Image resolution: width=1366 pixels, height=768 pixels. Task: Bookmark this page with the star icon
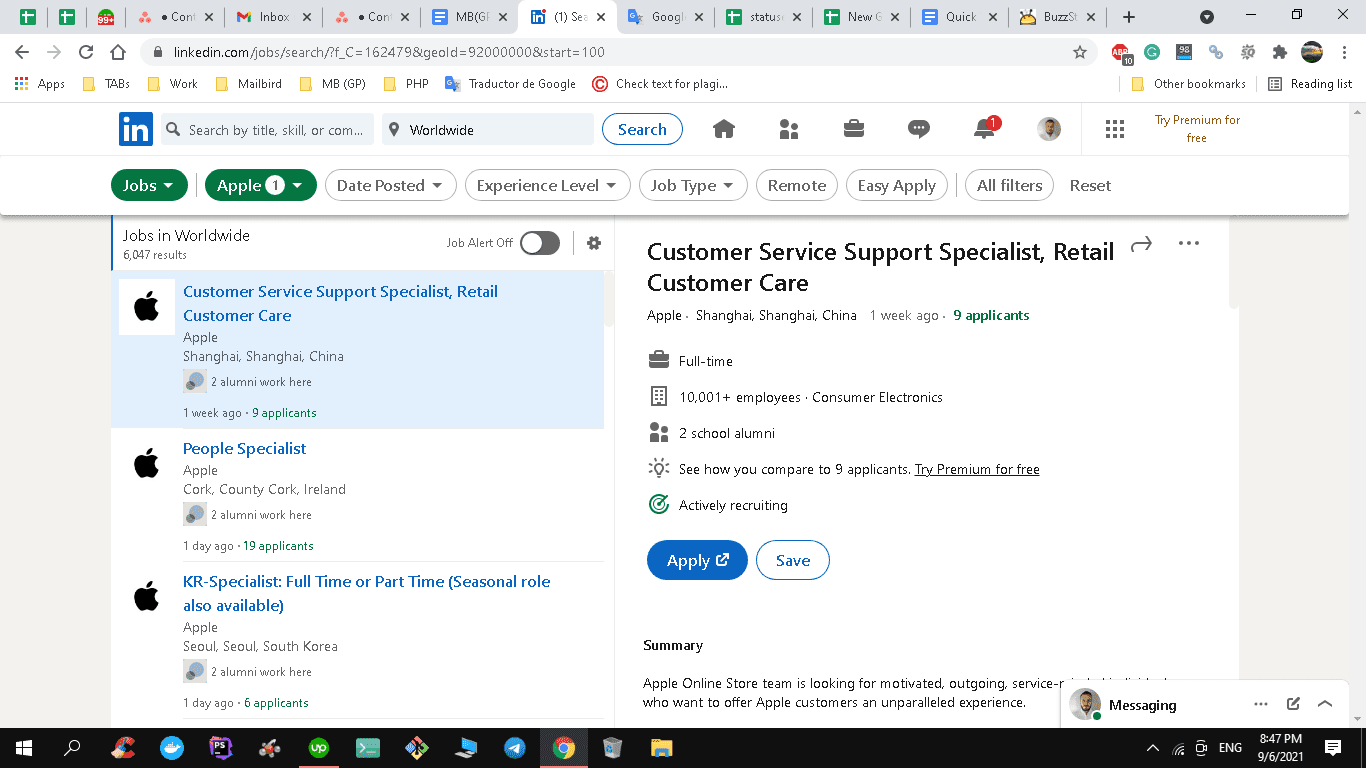coord(1080,52)
